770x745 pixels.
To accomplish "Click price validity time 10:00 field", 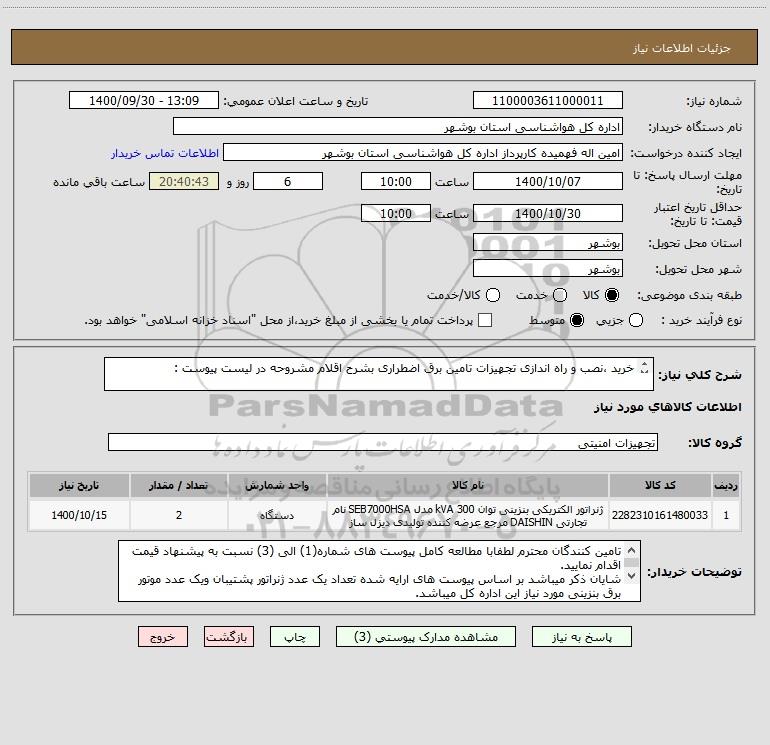I will pyautogui.click(x=396, y=214).
